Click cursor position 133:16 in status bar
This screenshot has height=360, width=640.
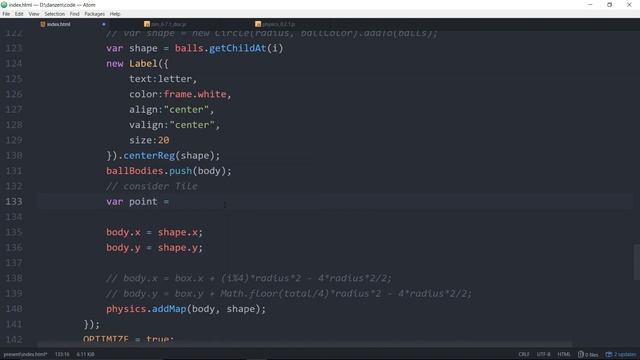click(62, 354)
